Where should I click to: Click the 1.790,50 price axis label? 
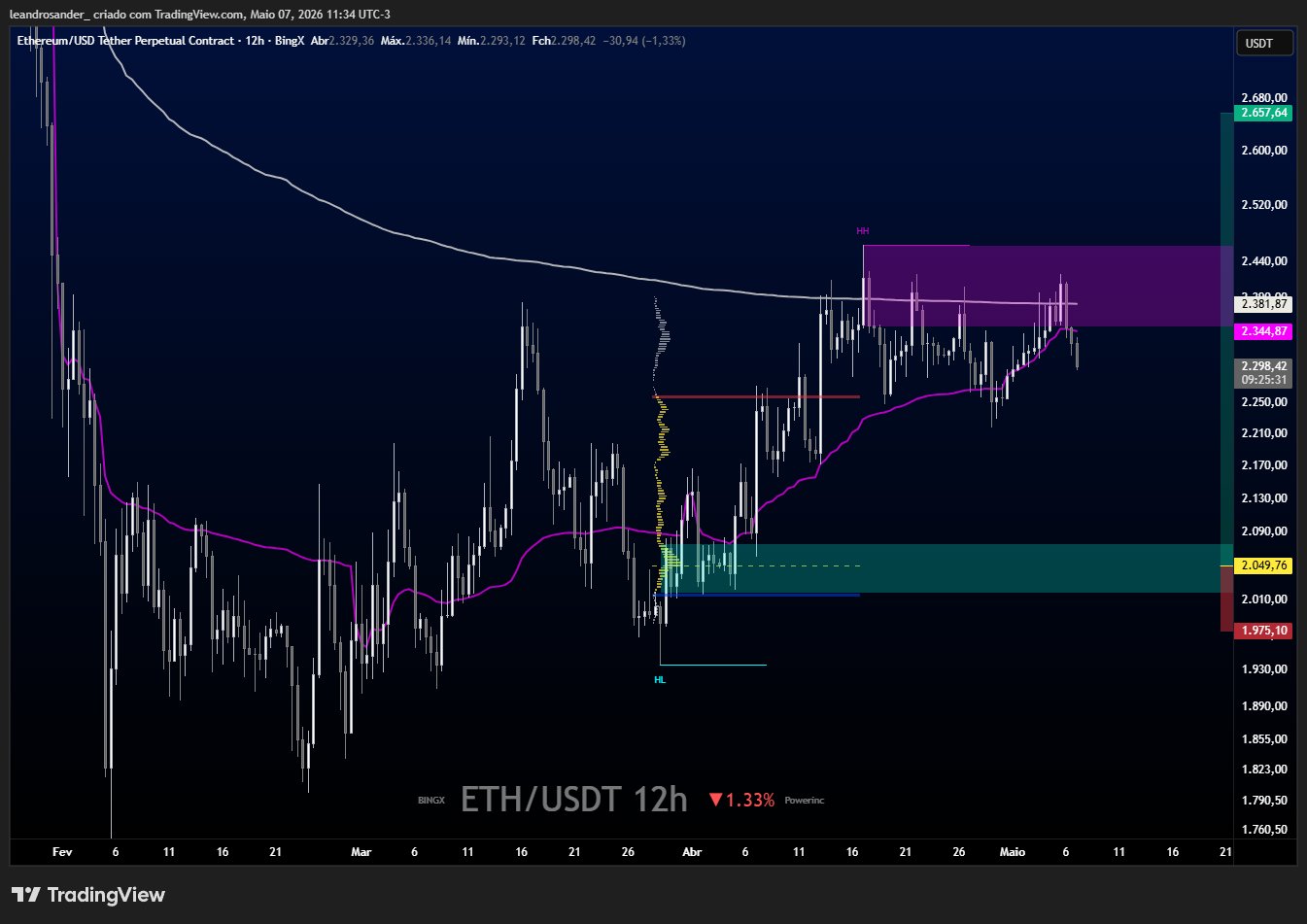coord(1264,801)
